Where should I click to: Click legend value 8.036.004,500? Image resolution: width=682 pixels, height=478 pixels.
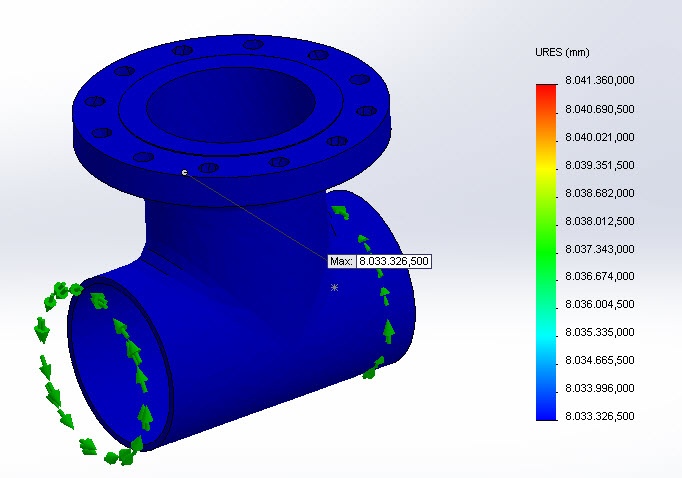point(600,304)
